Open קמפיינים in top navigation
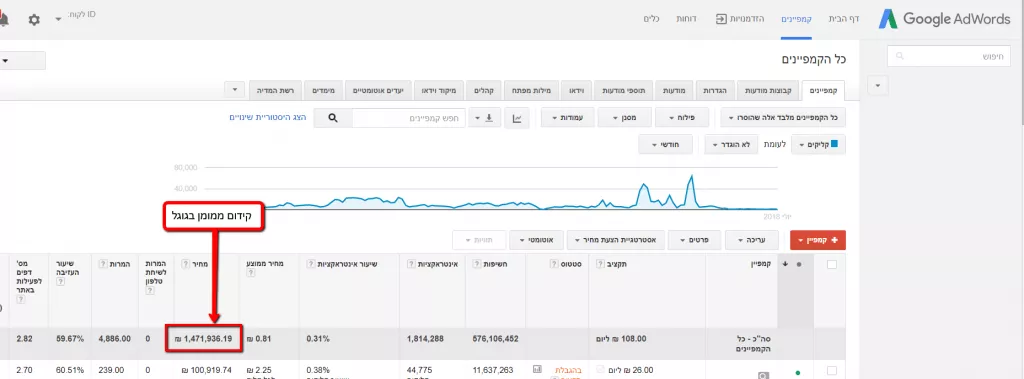The image size is (1024, 379). tap(796, 19)
